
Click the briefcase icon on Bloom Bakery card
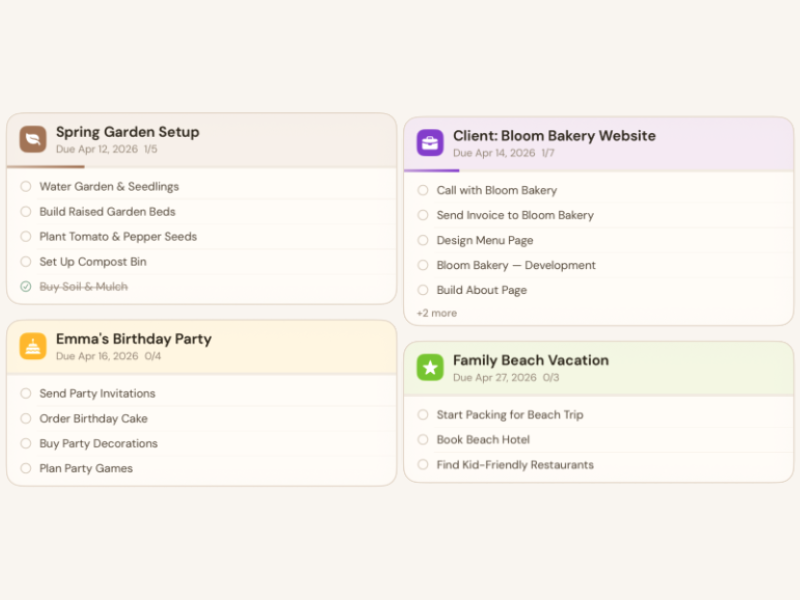pyautogui.click(x=430, y=143)
